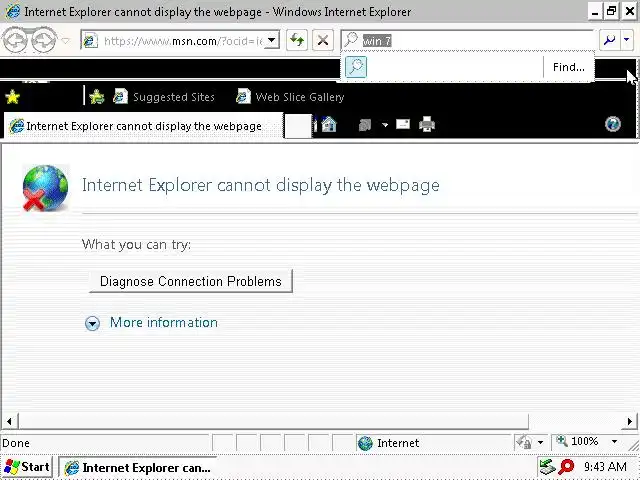Click the Internet Explorer taskbar button
640x480 pixels.
point(138,468)
